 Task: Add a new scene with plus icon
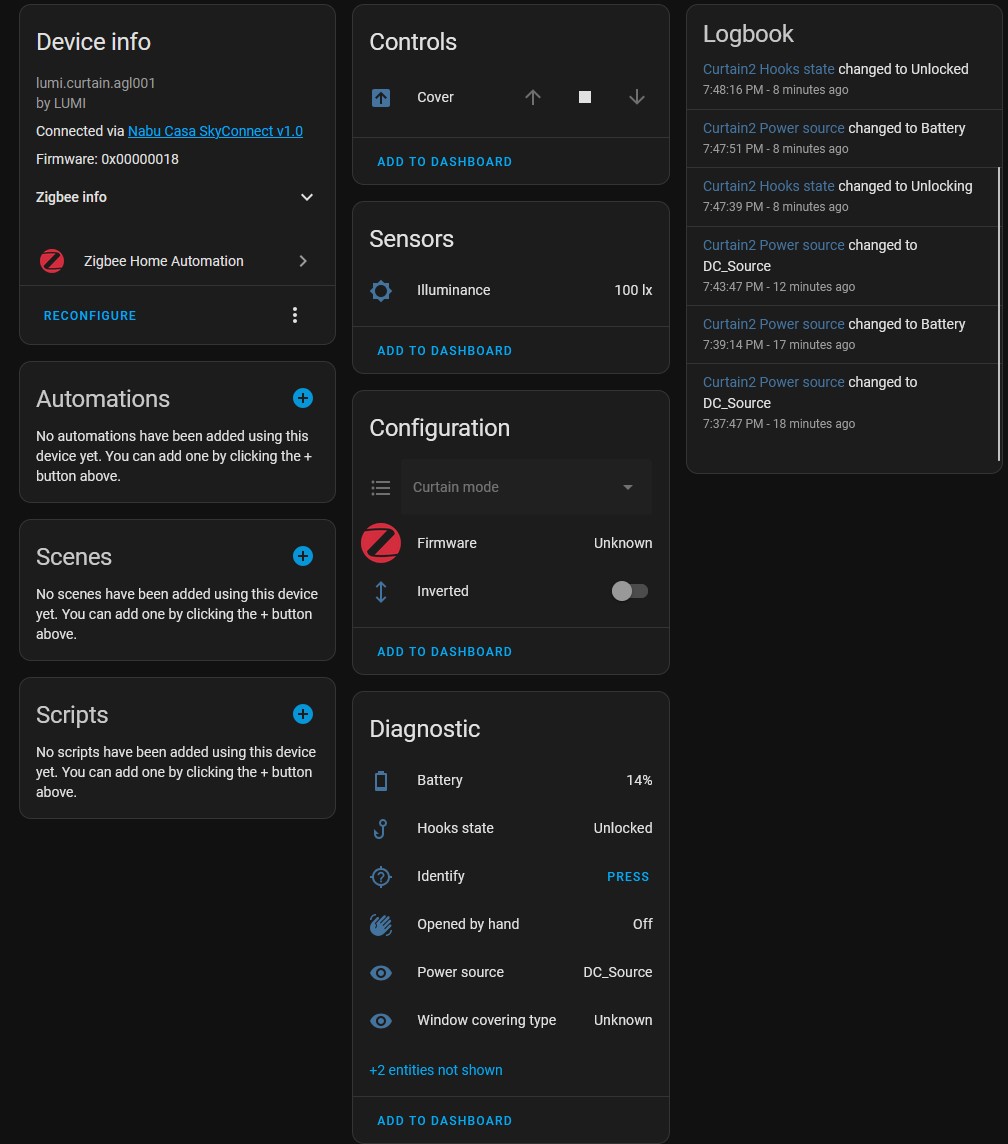pyautogui.click(x=303, y=556)
